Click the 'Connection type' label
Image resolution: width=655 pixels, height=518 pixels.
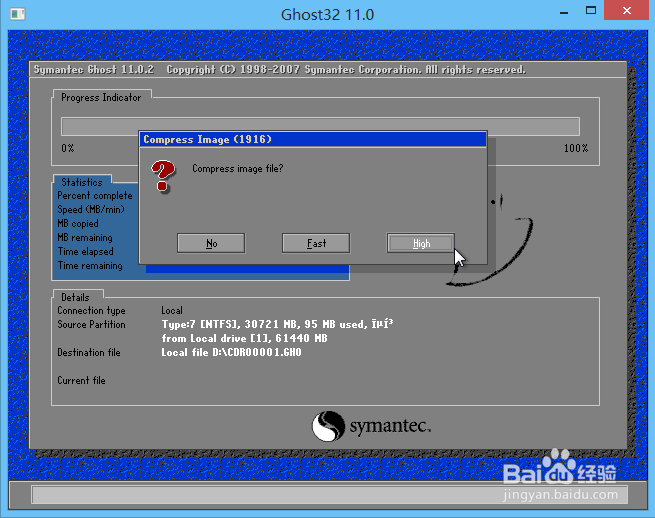pos(91,310)
